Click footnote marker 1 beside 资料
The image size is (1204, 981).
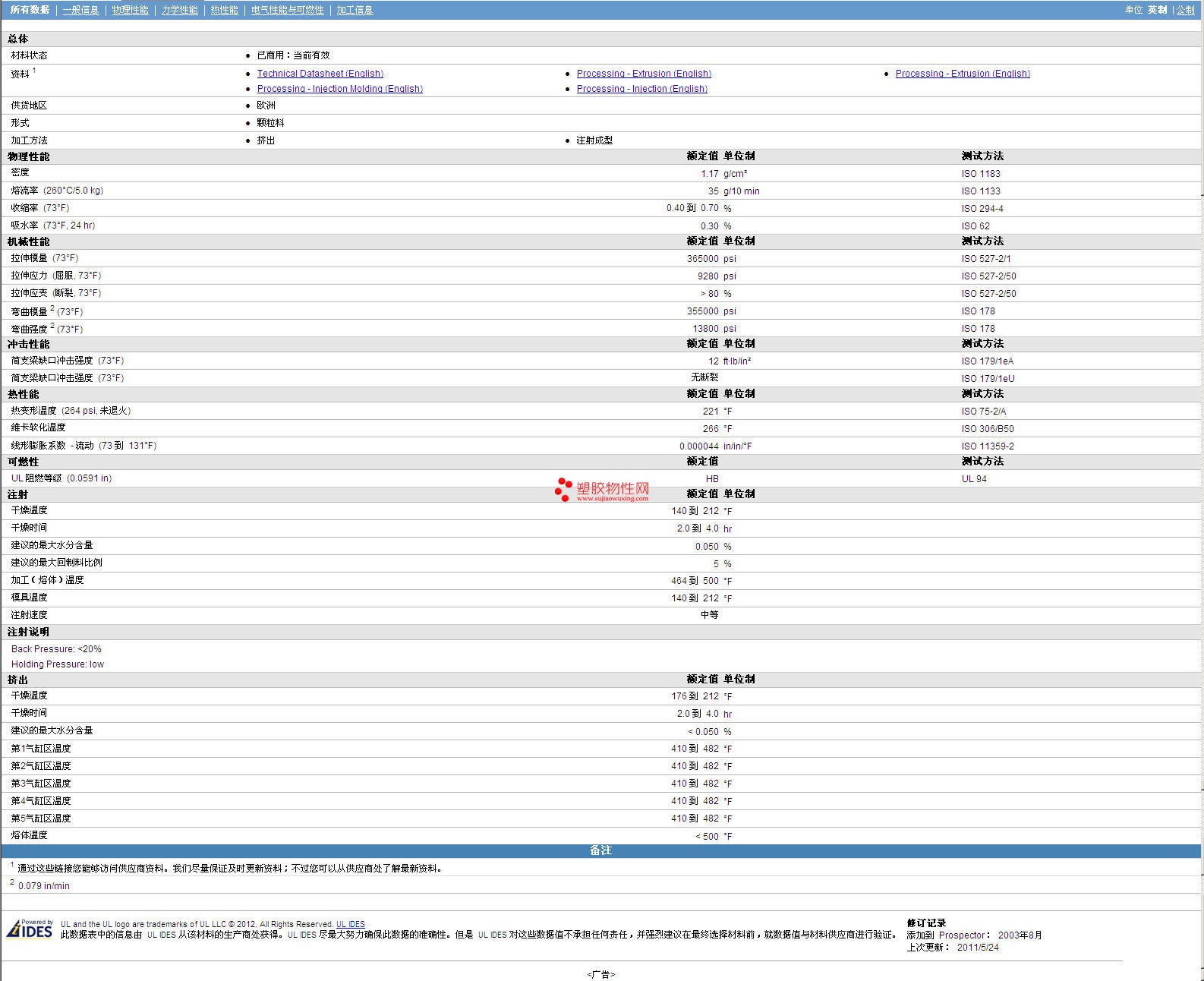(x=34, y=71)
